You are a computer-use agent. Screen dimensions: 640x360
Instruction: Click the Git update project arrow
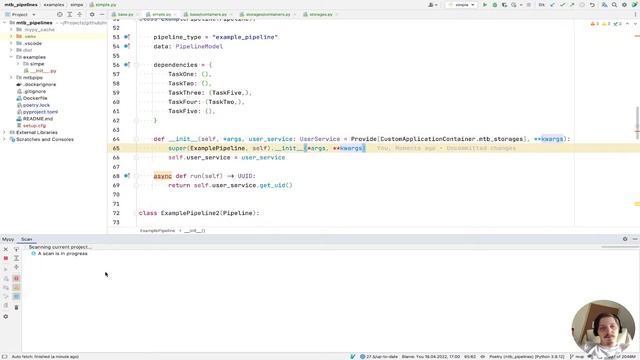point(552,5)
